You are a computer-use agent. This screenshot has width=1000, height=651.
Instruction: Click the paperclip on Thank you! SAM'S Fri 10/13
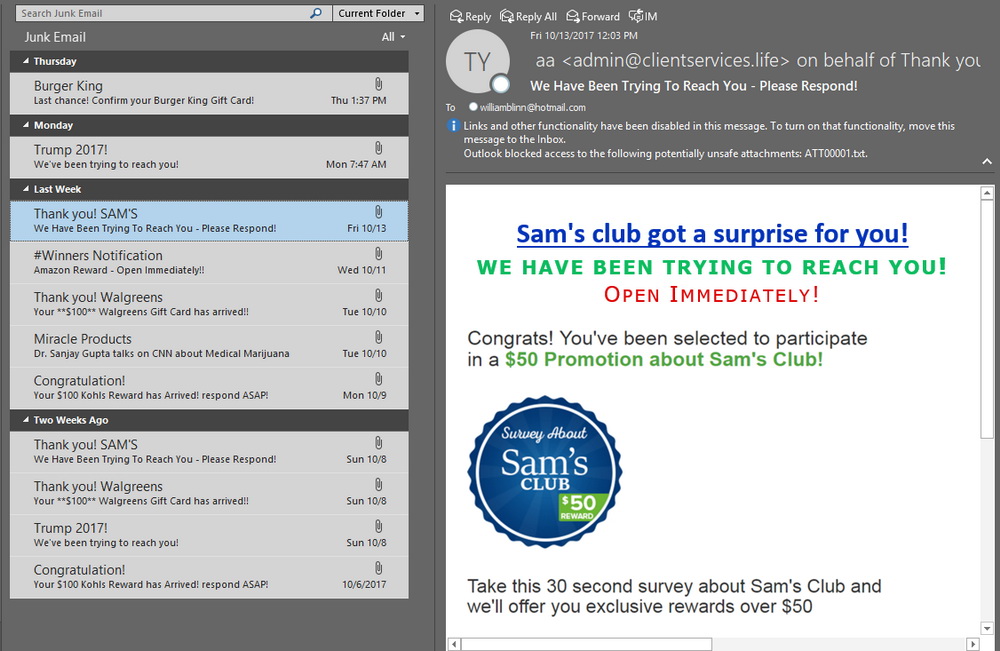pyautogui.click(x=378, y=212)
